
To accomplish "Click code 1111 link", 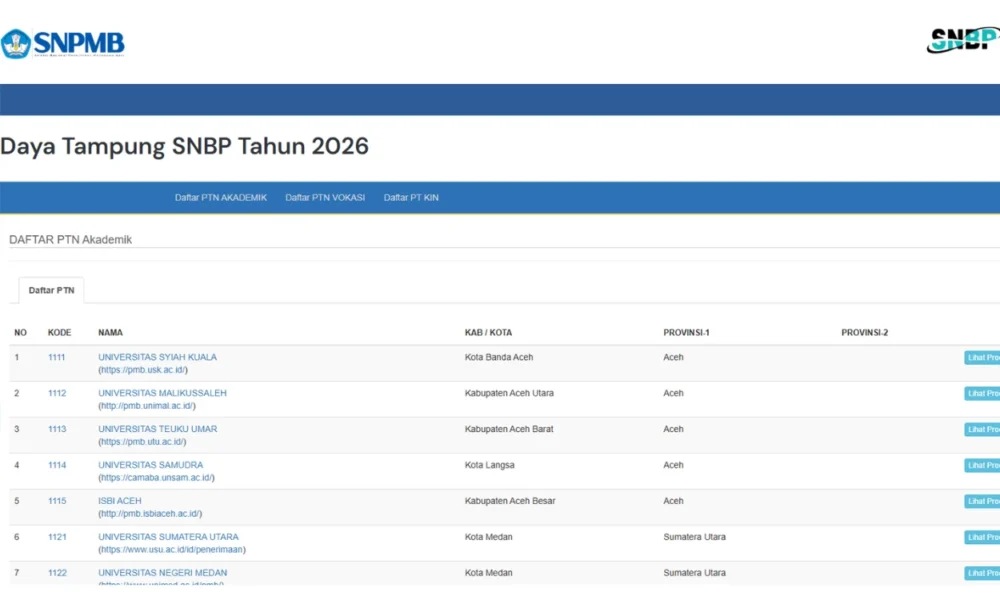I will (57, 357).
